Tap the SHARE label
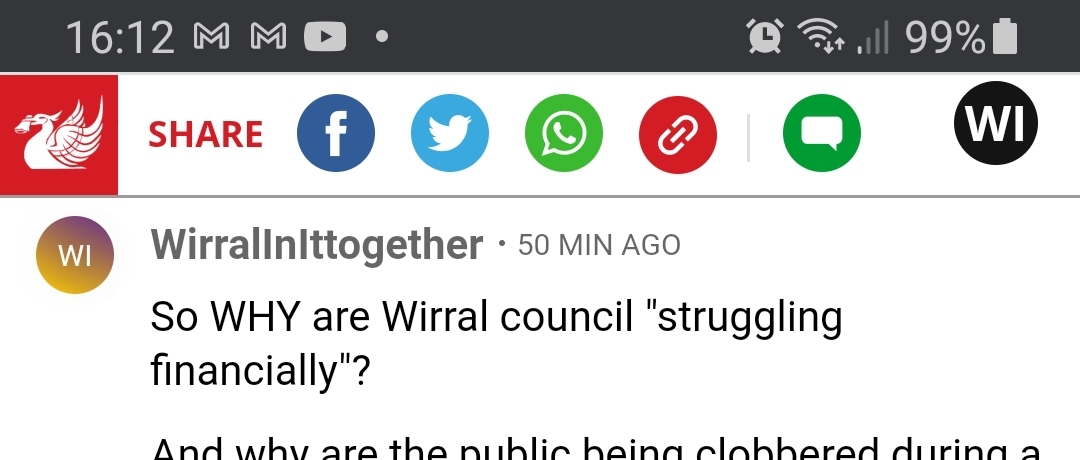The width and height of the screenshot is (1080, 460). (x=205, y=134)
